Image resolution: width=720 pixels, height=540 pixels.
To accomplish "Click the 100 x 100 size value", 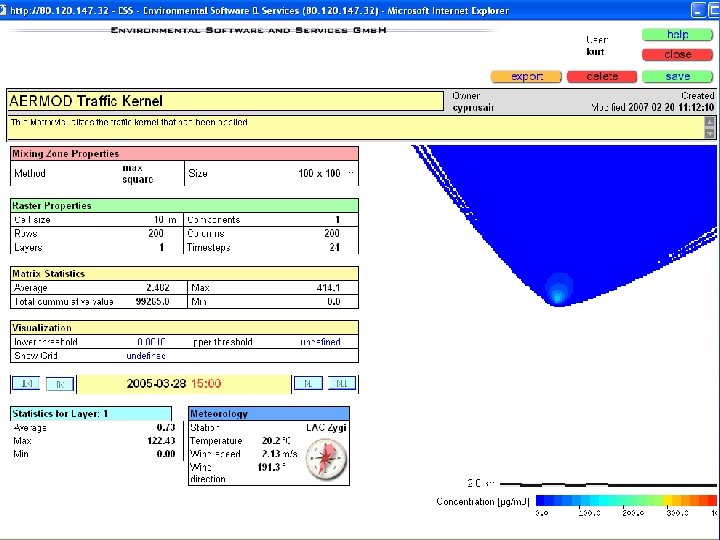I will tap(319, 174).
